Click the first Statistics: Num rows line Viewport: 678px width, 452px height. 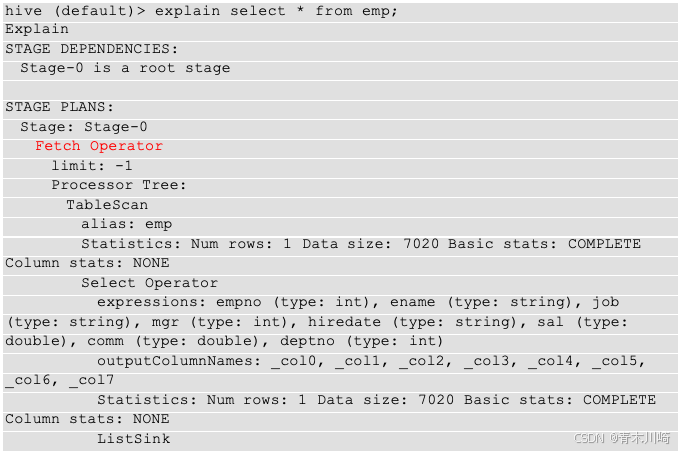click(x=361, y=244)
